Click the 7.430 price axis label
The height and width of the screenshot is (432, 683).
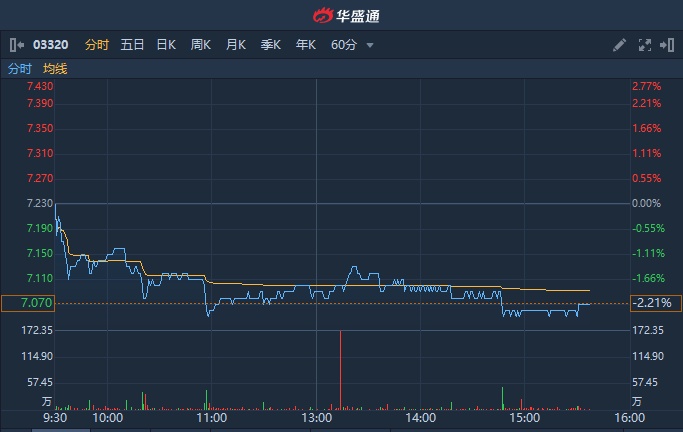[x=40, y=86]
